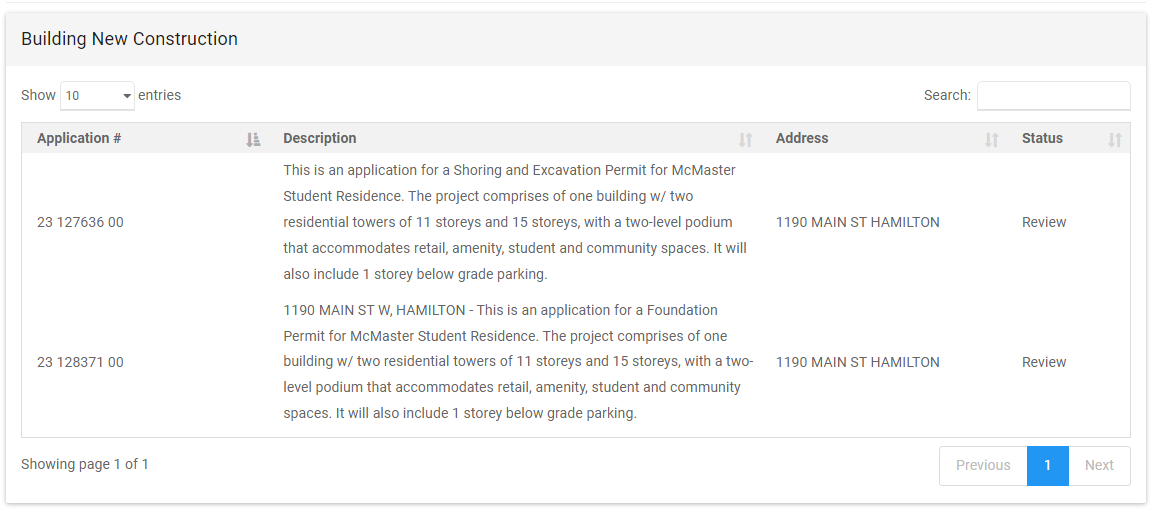
Task: Click the sort icon in Application # column
Action: 253,139
